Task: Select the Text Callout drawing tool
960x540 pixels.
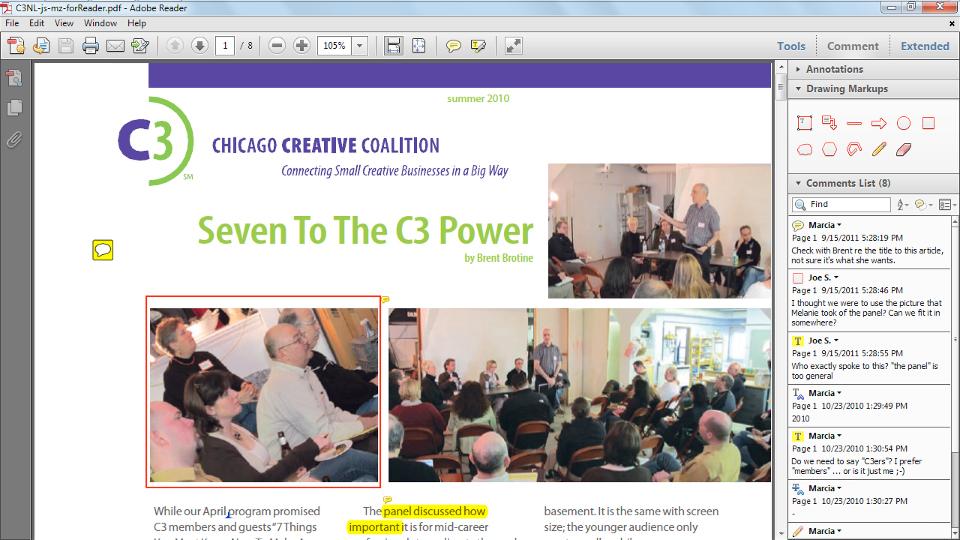Action: pos(830,123)
